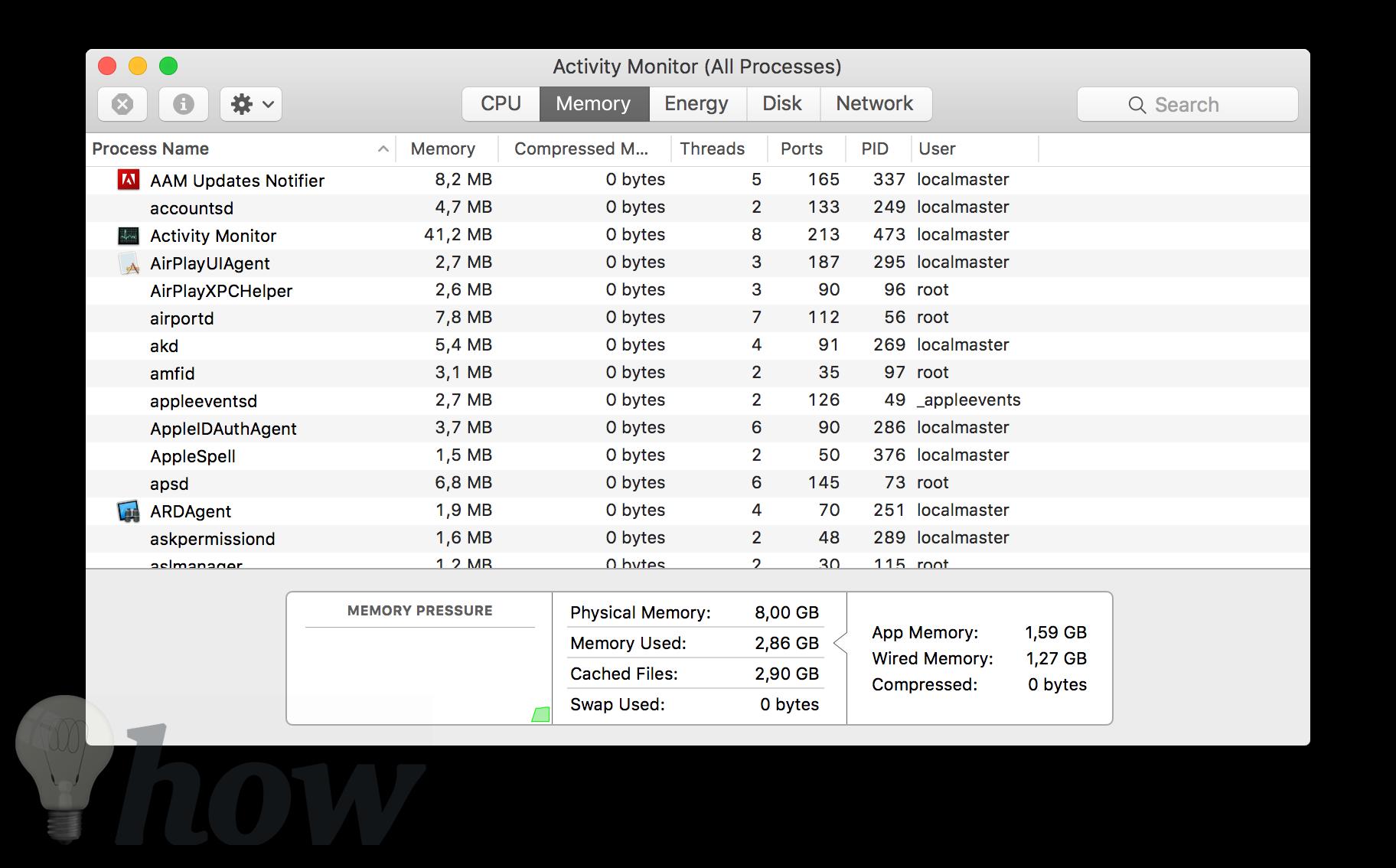The height and width of the screenshot is (868, 1396).
Task: Click the search magnifier icon
Action: 1137,105
